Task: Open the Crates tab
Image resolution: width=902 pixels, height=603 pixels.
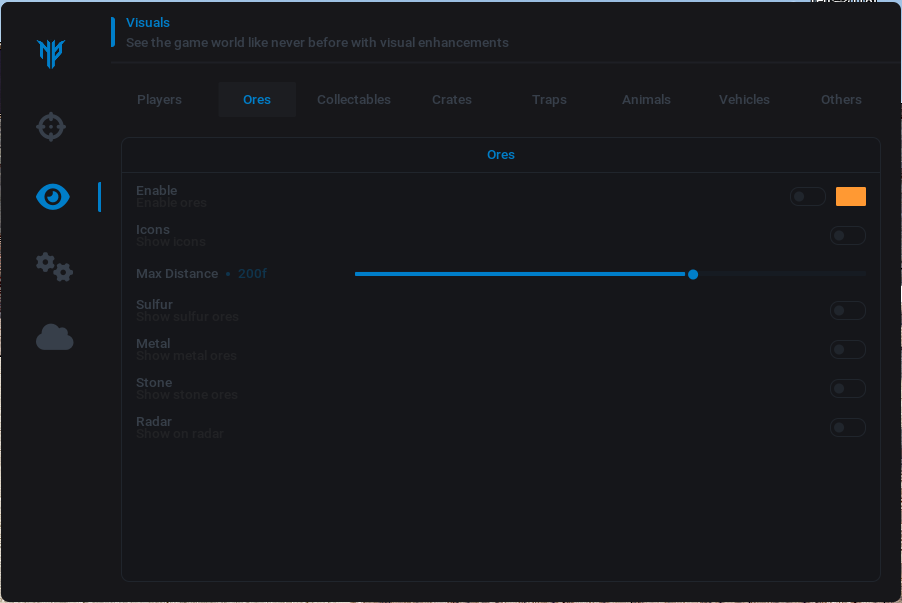Action: (452, 100)
